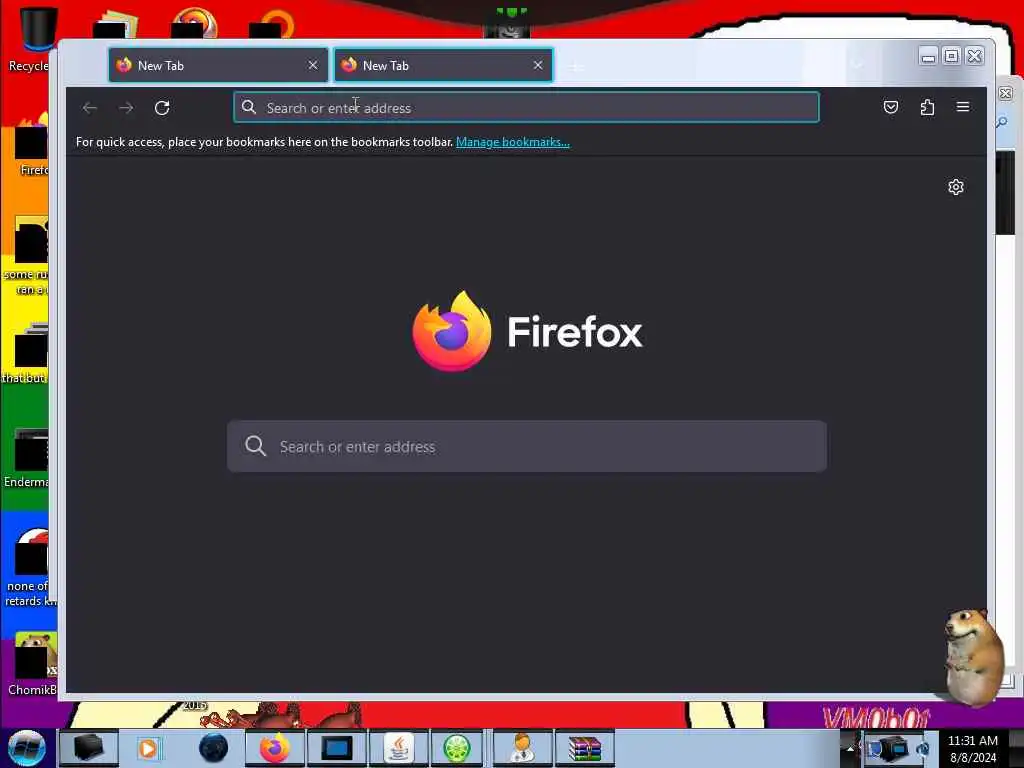Open the Windows Start orb

coord(26,748)
